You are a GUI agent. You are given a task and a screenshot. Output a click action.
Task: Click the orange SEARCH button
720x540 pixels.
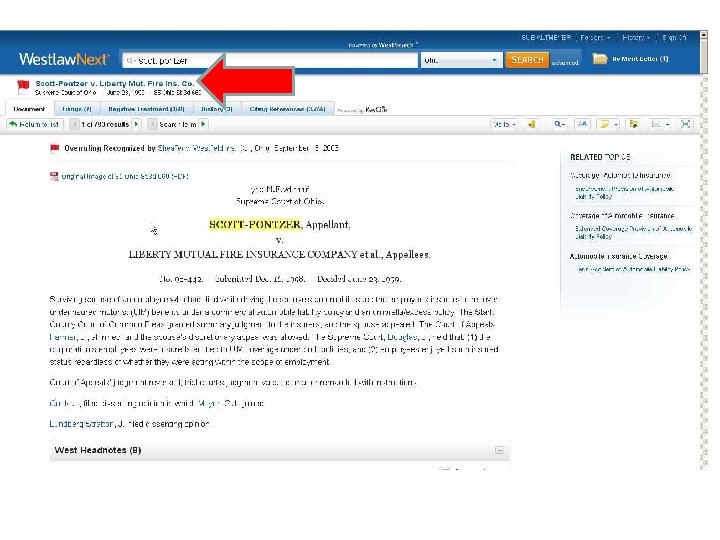tap(527, 60)
